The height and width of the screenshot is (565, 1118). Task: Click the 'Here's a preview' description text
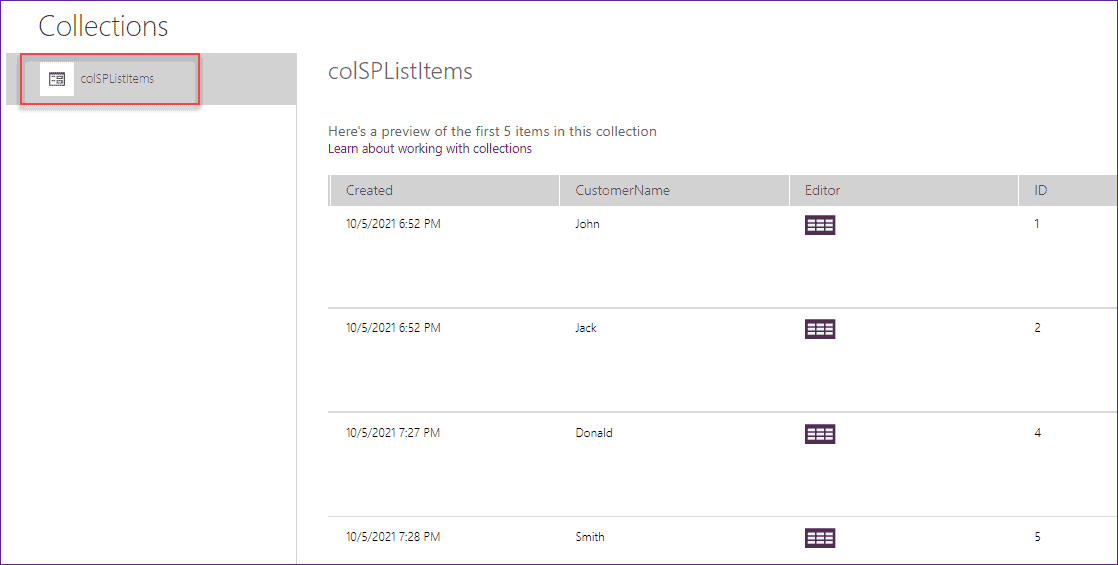[x=492, y=131]
